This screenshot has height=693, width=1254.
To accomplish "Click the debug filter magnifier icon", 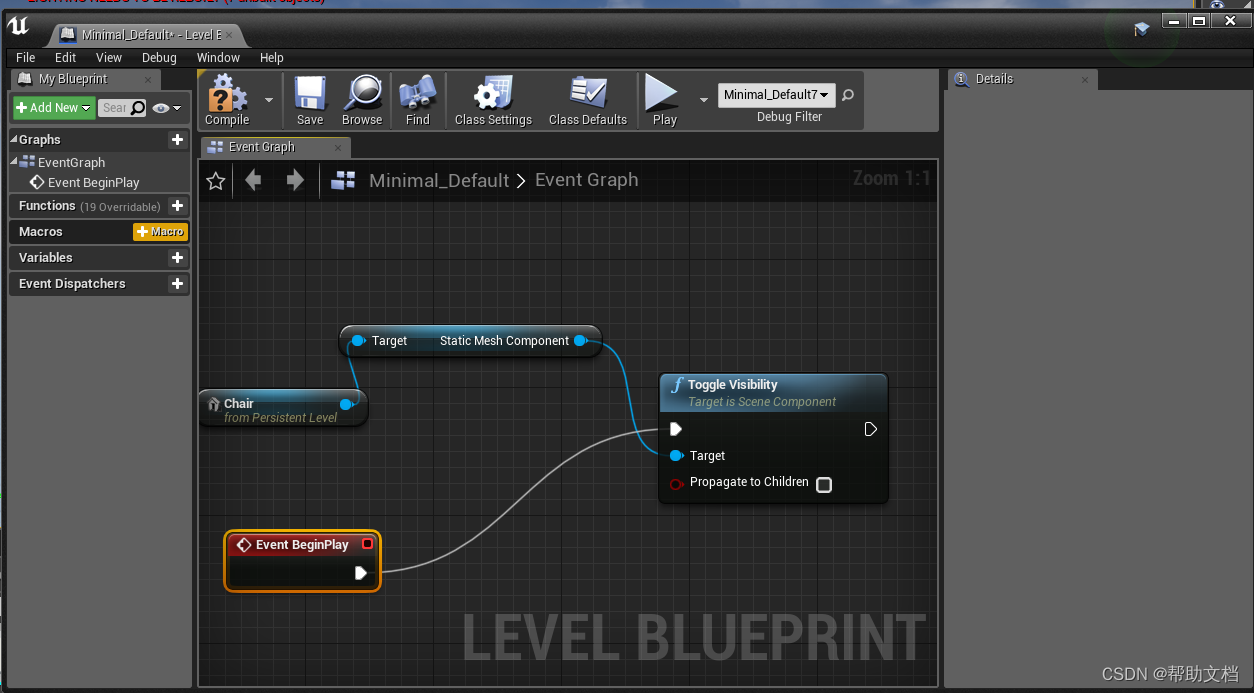I will (848, 95).
